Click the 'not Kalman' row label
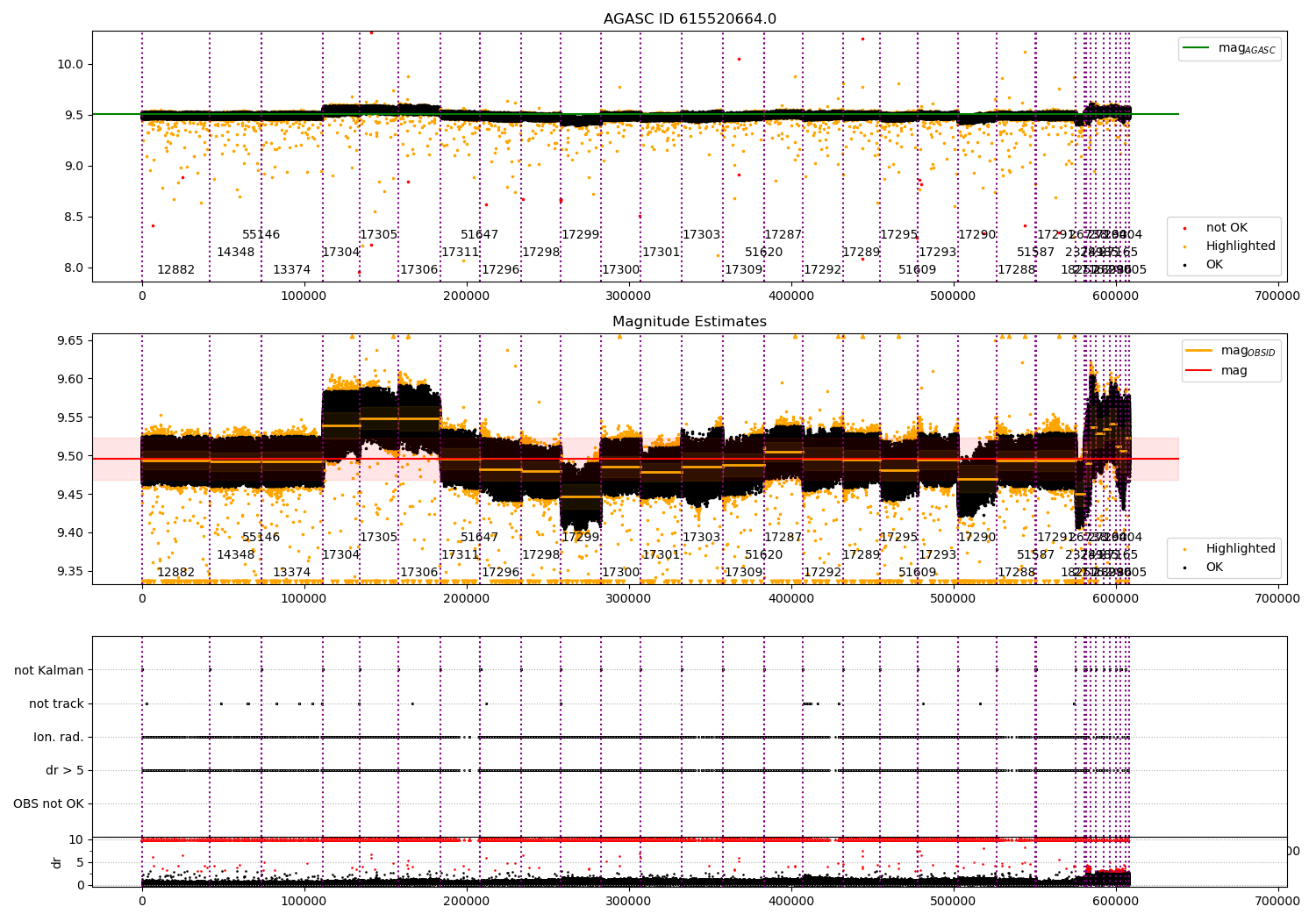Image resolution: width=1316 pixels, height=921 pixels. tap(49, 670)
